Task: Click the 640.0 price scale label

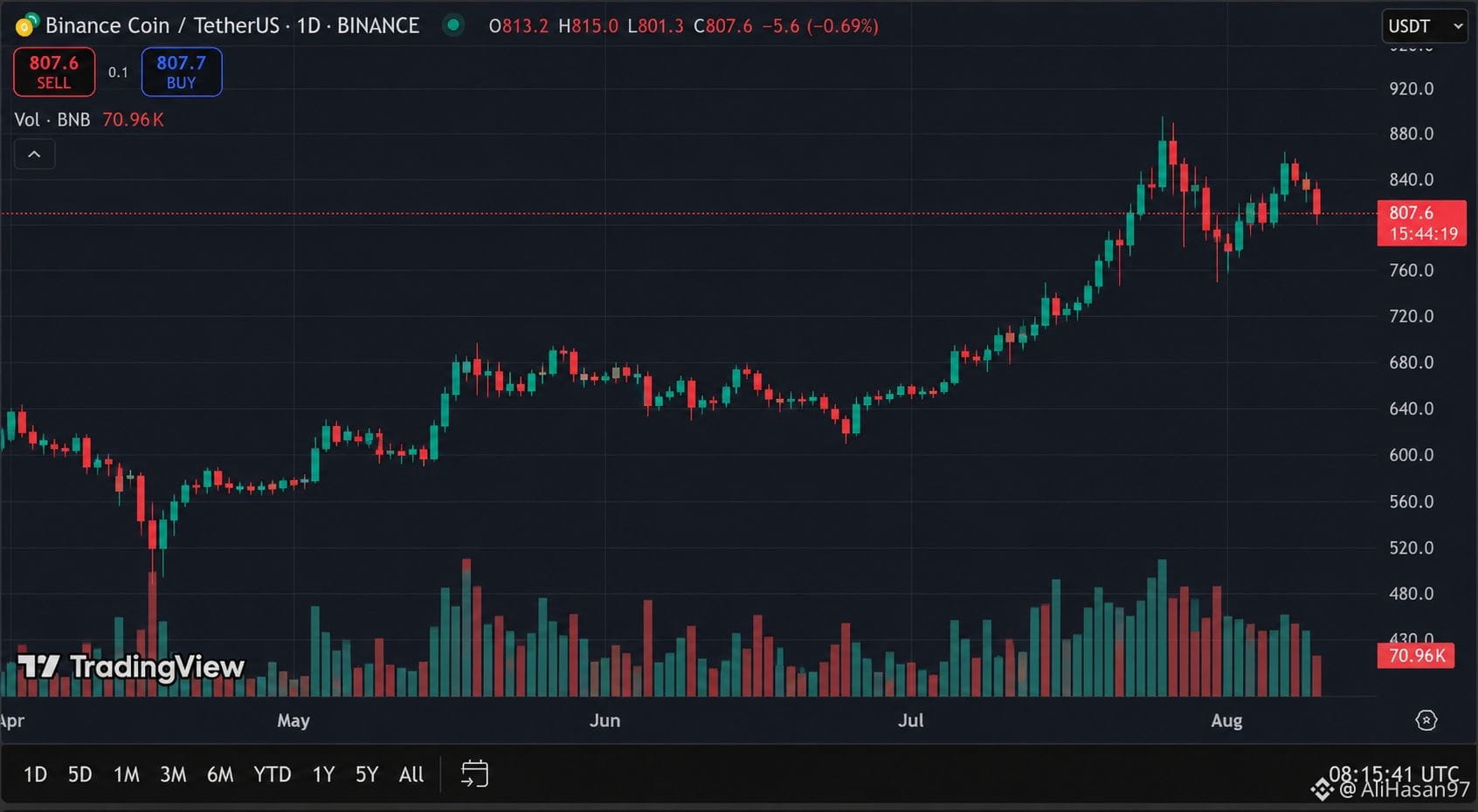Action: click(1412, 409)
